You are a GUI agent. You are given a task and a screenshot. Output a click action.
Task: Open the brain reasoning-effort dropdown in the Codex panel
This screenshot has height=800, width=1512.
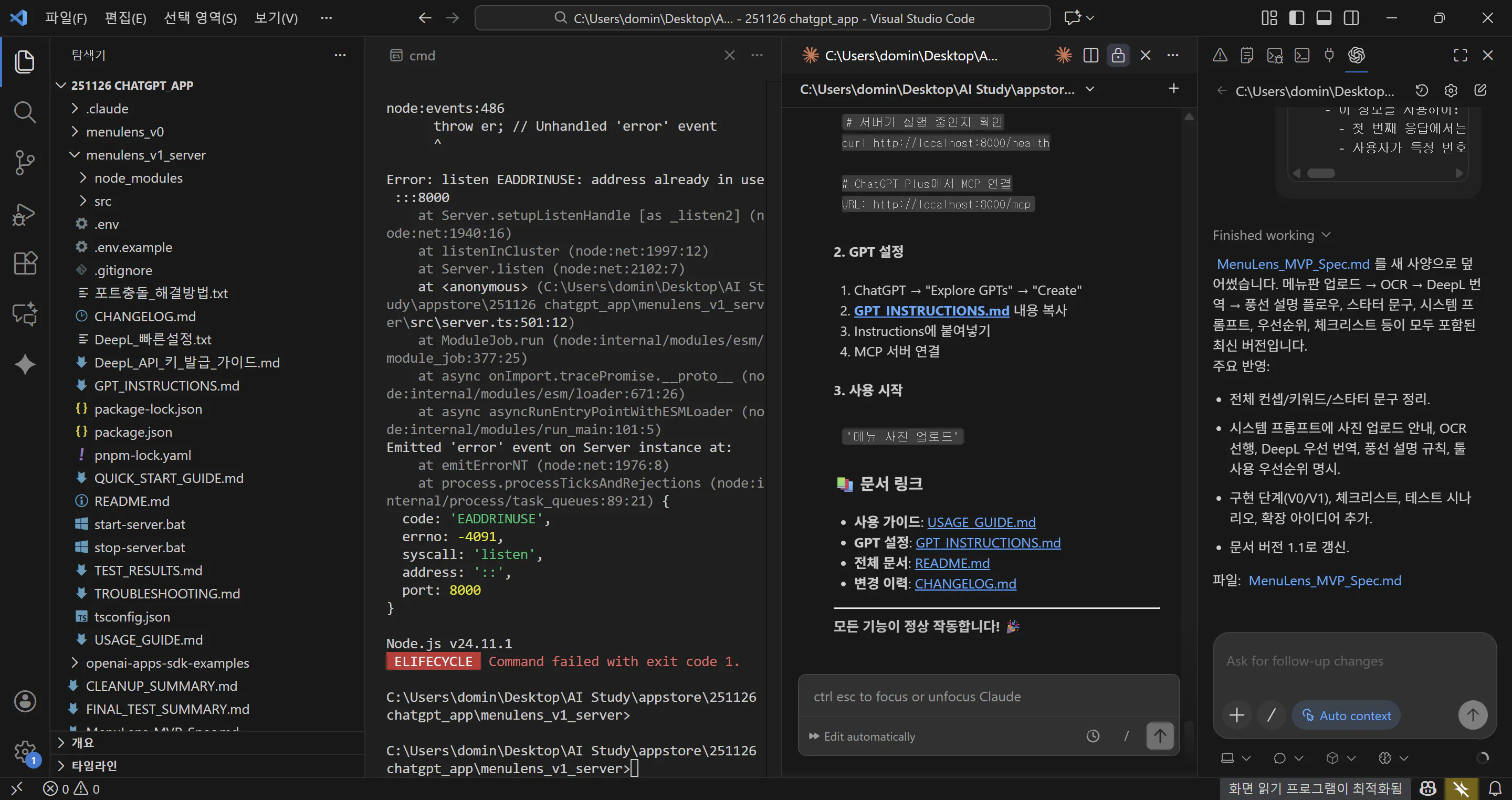[x=1393, y=757]
